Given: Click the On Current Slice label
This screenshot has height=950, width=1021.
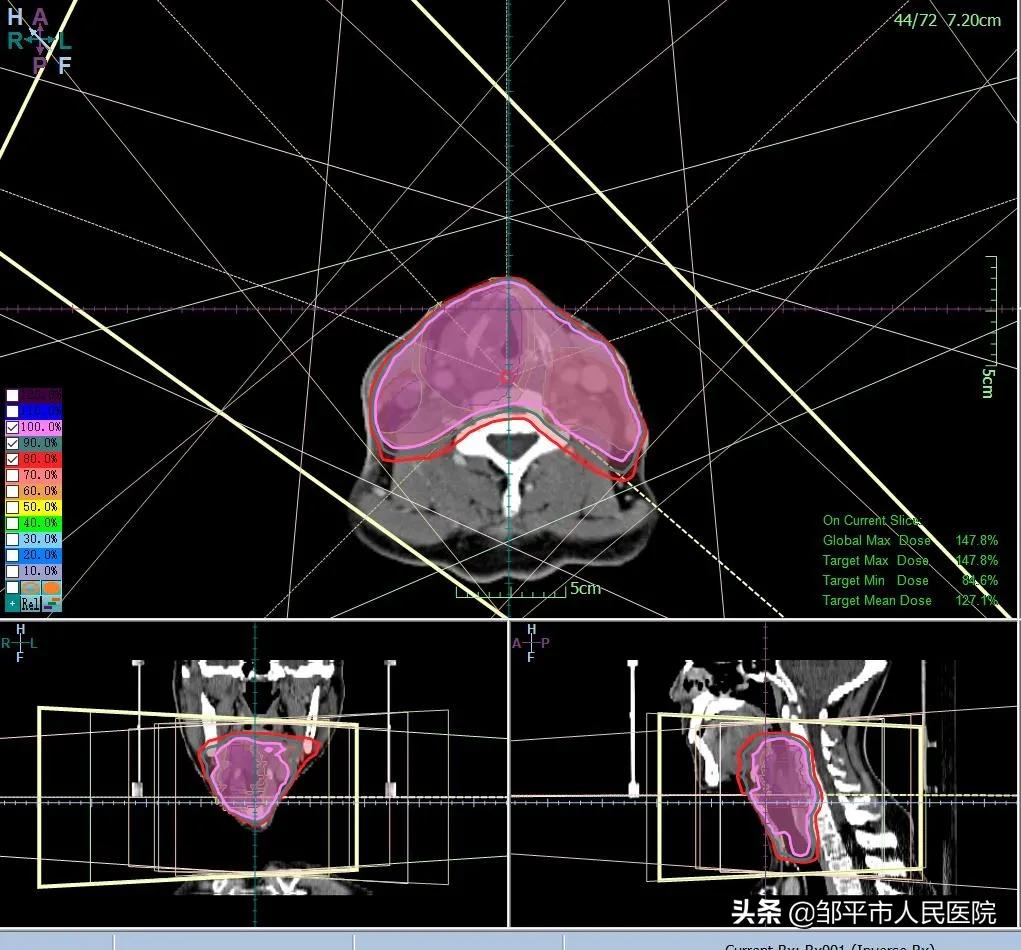Looking at the screenshot, I should [x=872, y=520].
